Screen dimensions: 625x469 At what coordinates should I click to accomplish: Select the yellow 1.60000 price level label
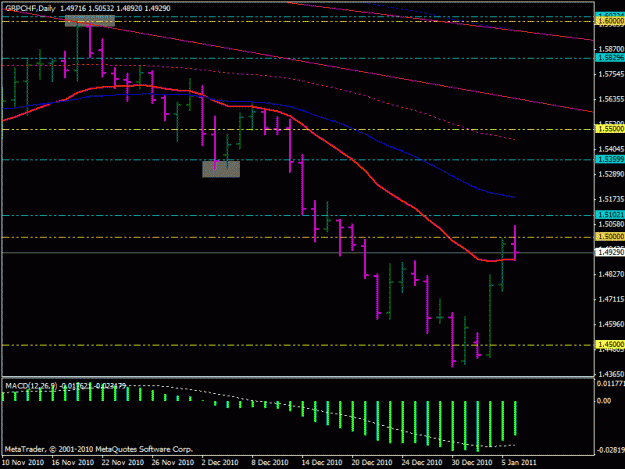point(610,21)
